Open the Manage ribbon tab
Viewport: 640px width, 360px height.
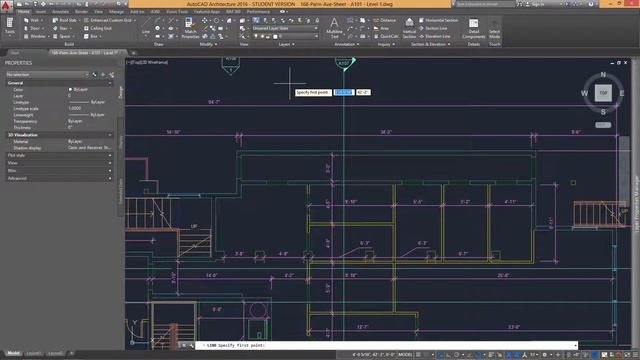click(x=116, y=12)
